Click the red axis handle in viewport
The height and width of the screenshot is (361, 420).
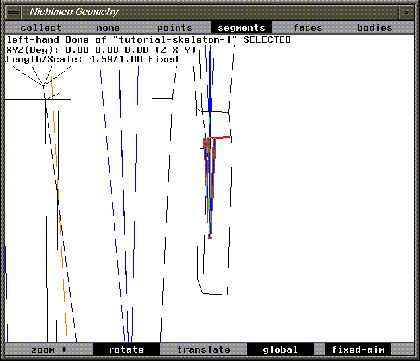point(221,137)
